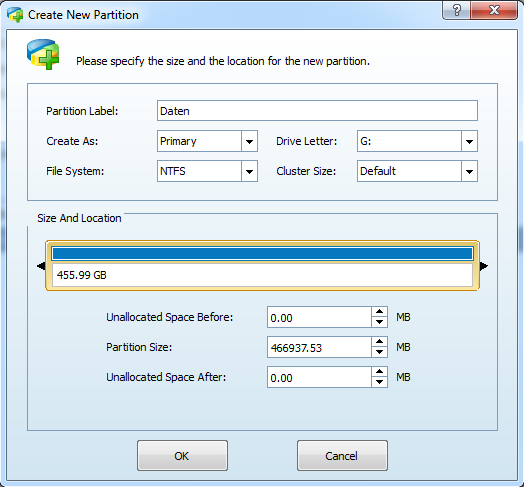Confirm partition creation with OK button
Viewport: 524px width, 487px height.
(x=182, y=456)
